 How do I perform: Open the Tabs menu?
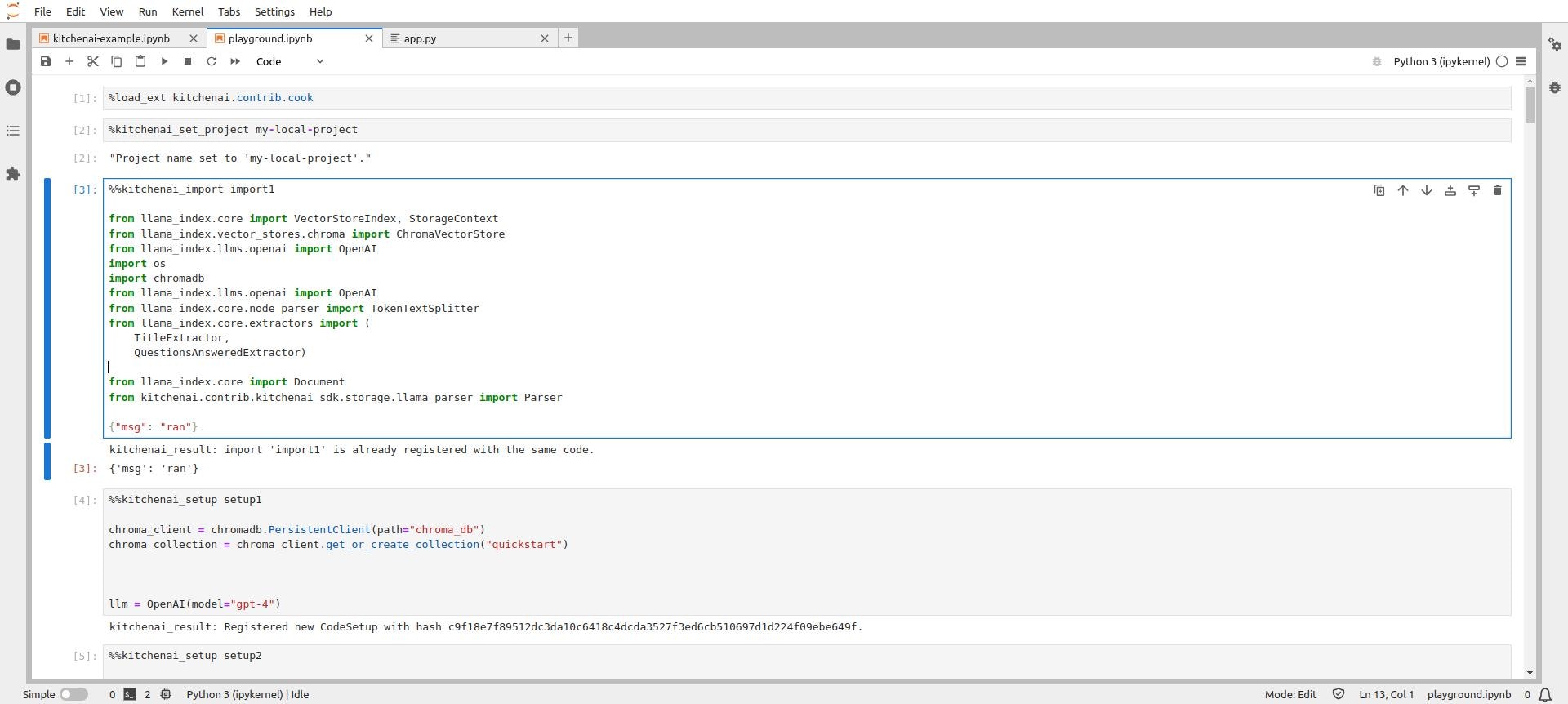pos(229,11)
